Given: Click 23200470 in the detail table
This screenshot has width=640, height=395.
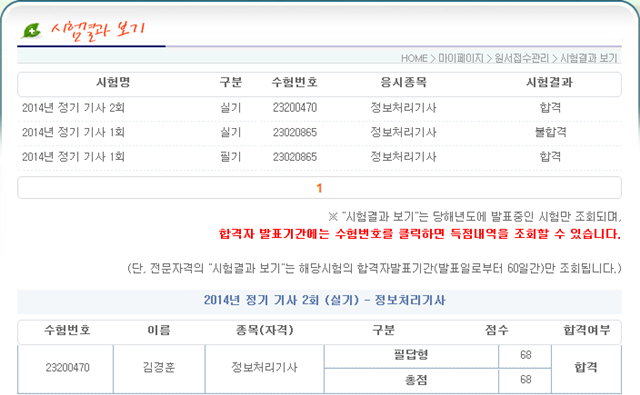Looking at the screenshot, I should [67, 368].
